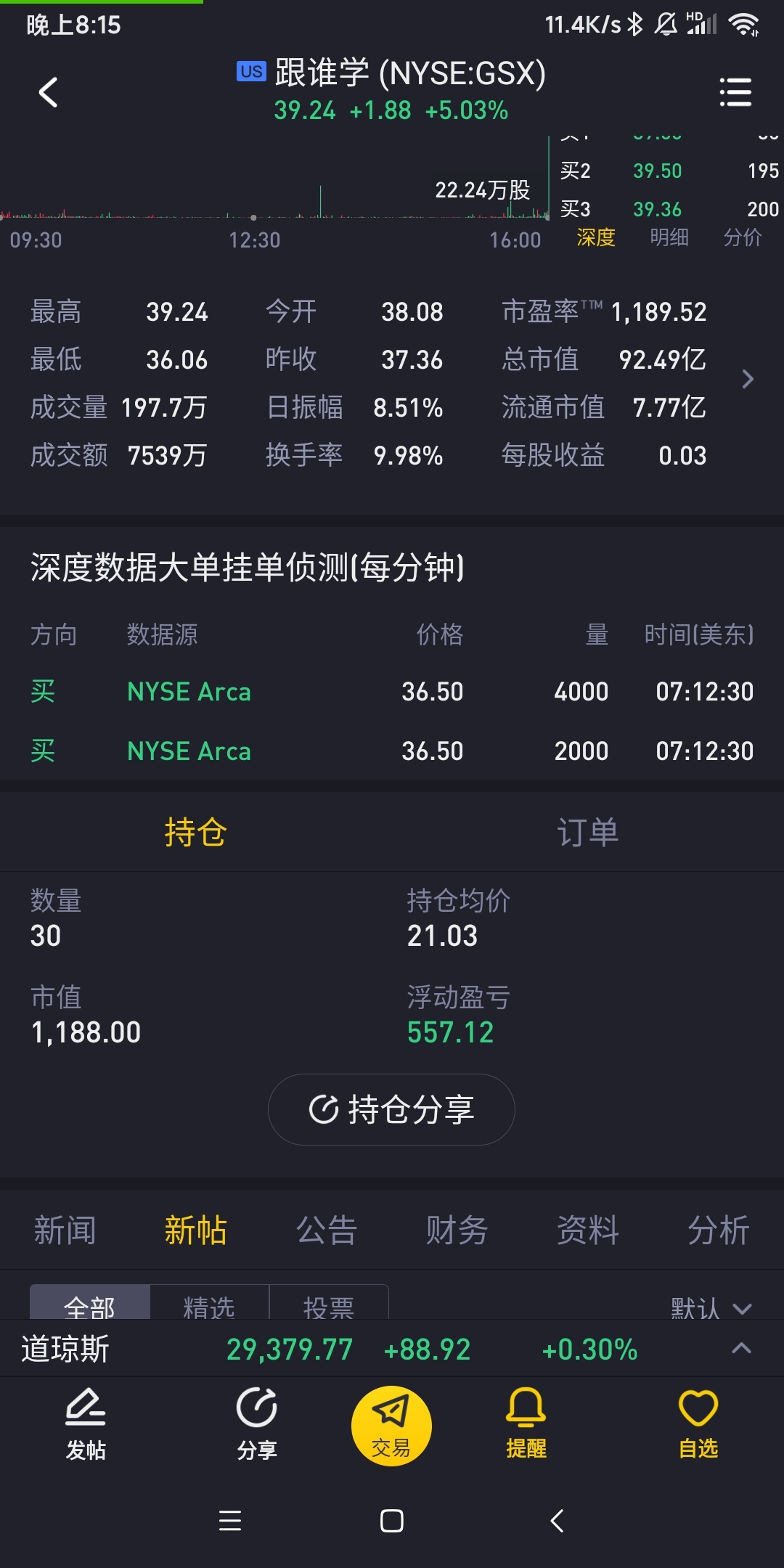Switch to the 订单 orders tab
This screenshot has height=1568, width=784.
tap(588, 832)
